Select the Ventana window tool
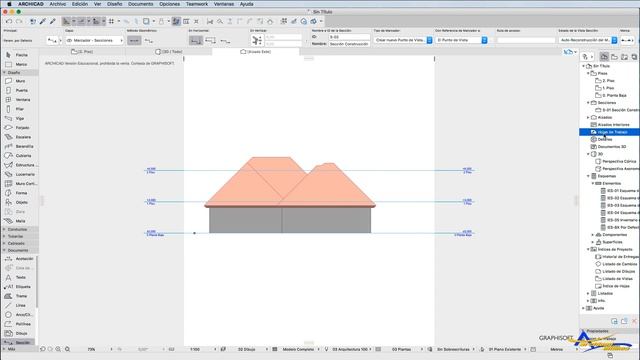The width and height of the screenshot is (640, 360). 19,100
